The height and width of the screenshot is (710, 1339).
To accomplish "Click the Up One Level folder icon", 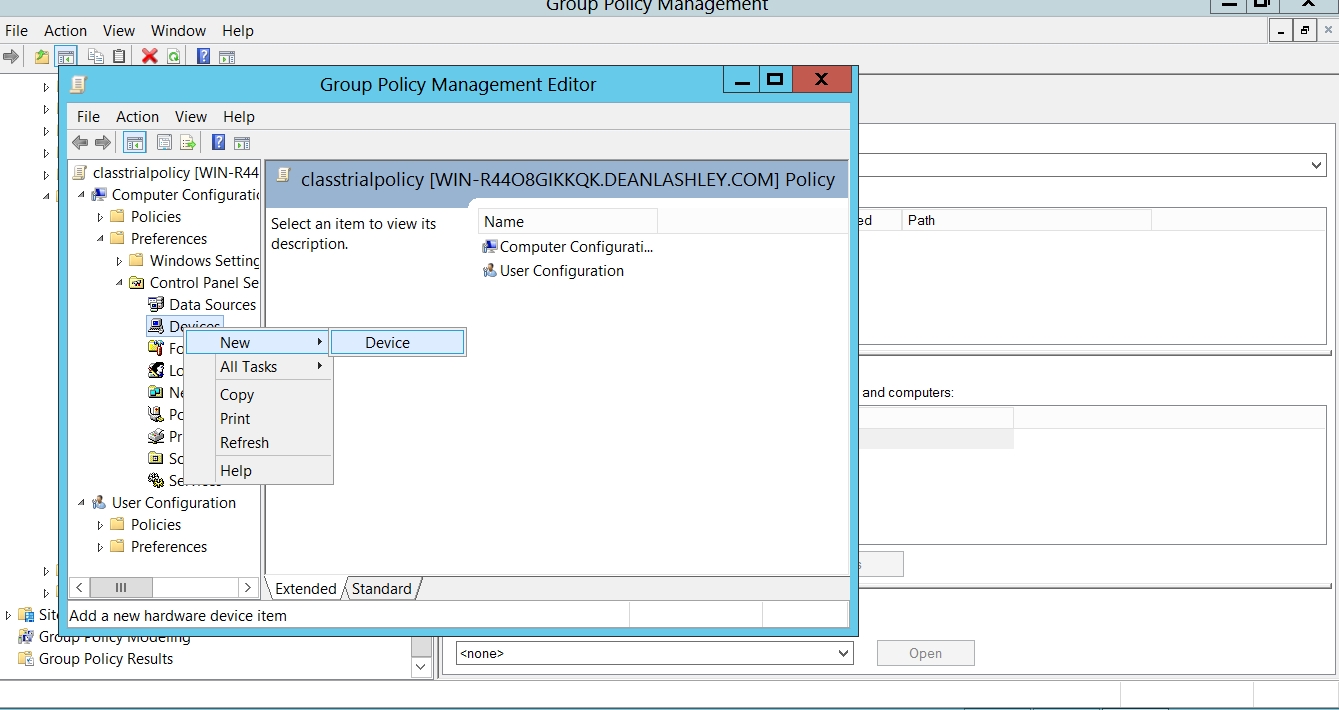I will pos(41,57).
